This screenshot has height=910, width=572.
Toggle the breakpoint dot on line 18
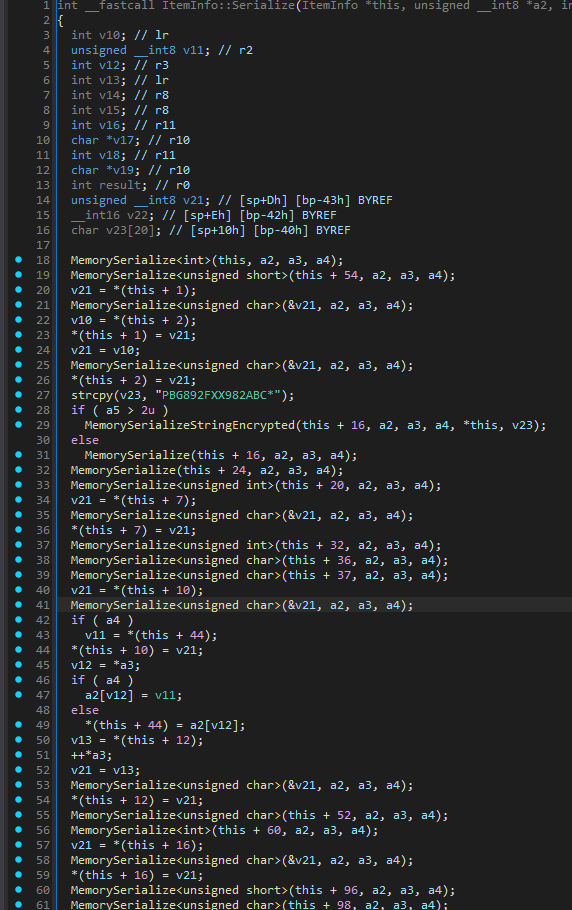19,260
